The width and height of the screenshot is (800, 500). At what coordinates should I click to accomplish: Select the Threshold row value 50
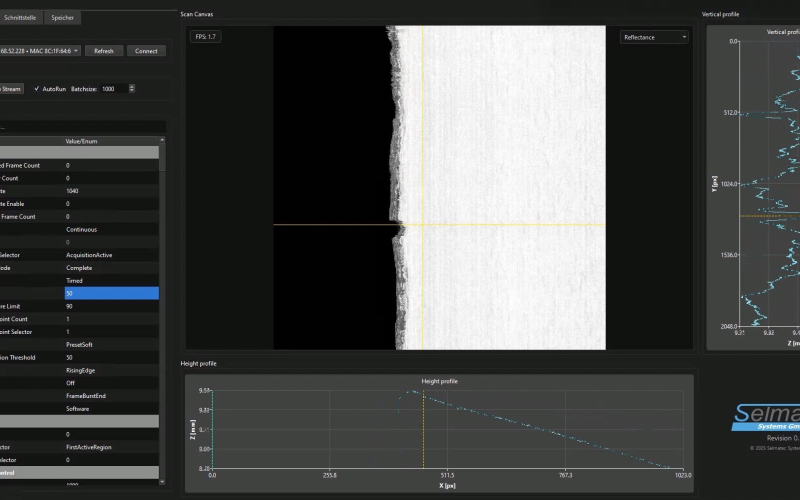111,358
